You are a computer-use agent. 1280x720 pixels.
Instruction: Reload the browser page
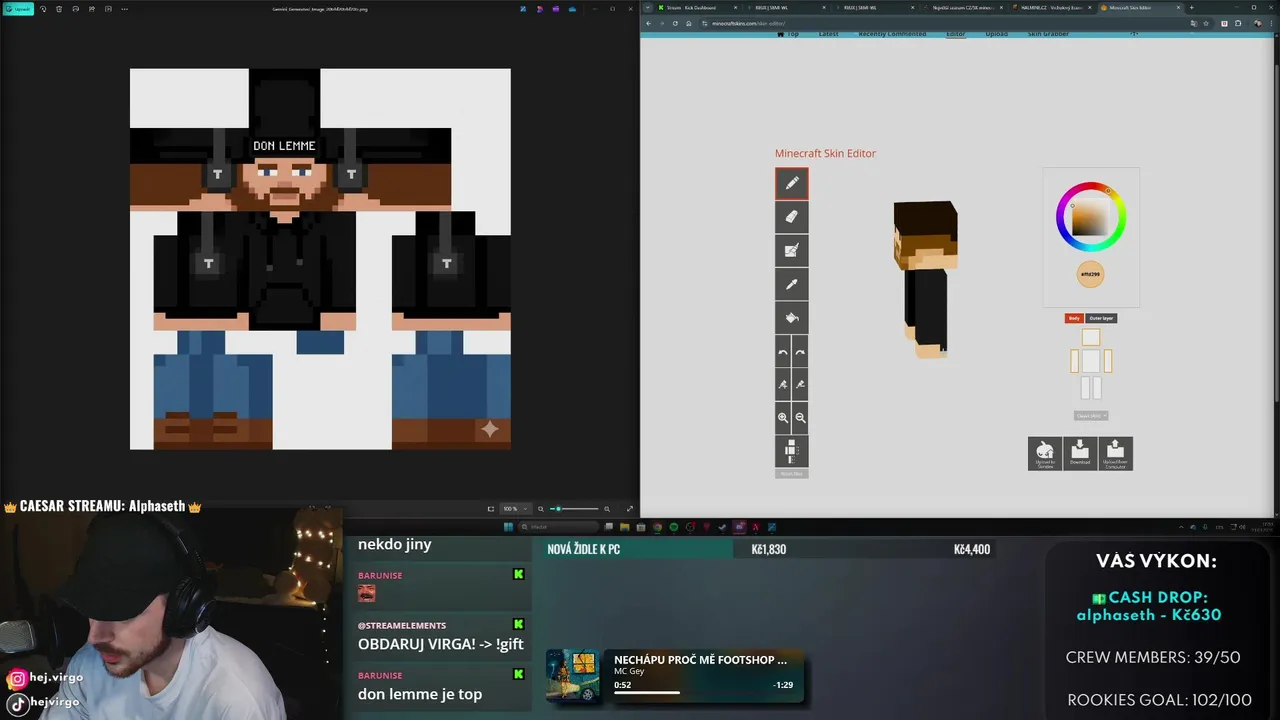(x=674, y=23)
